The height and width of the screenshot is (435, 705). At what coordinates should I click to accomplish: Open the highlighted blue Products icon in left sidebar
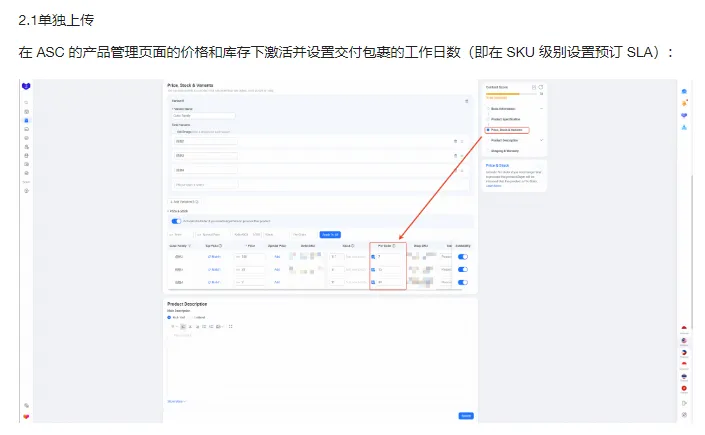click(26, 120)
